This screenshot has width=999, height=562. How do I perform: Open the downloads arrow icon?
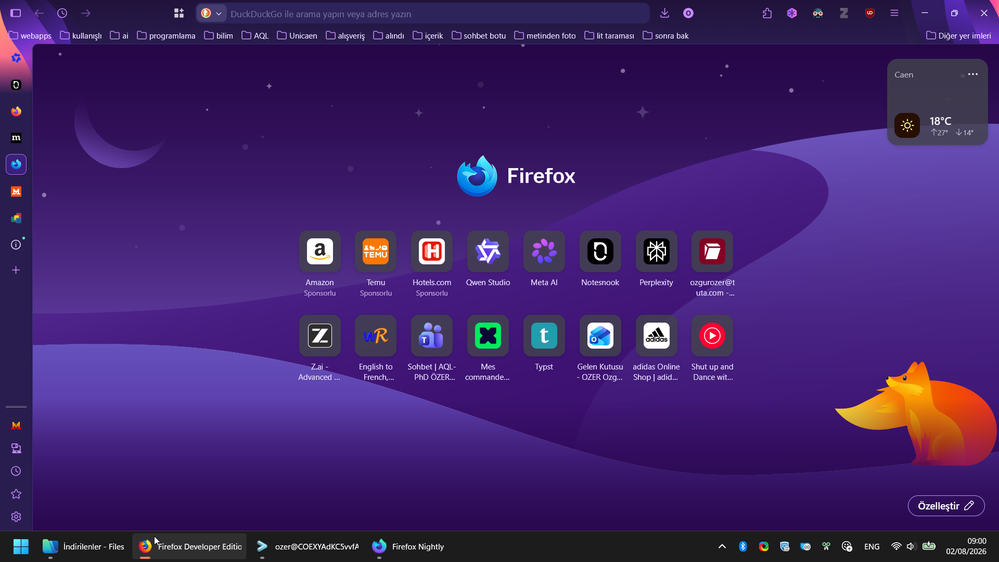[665, 13]
